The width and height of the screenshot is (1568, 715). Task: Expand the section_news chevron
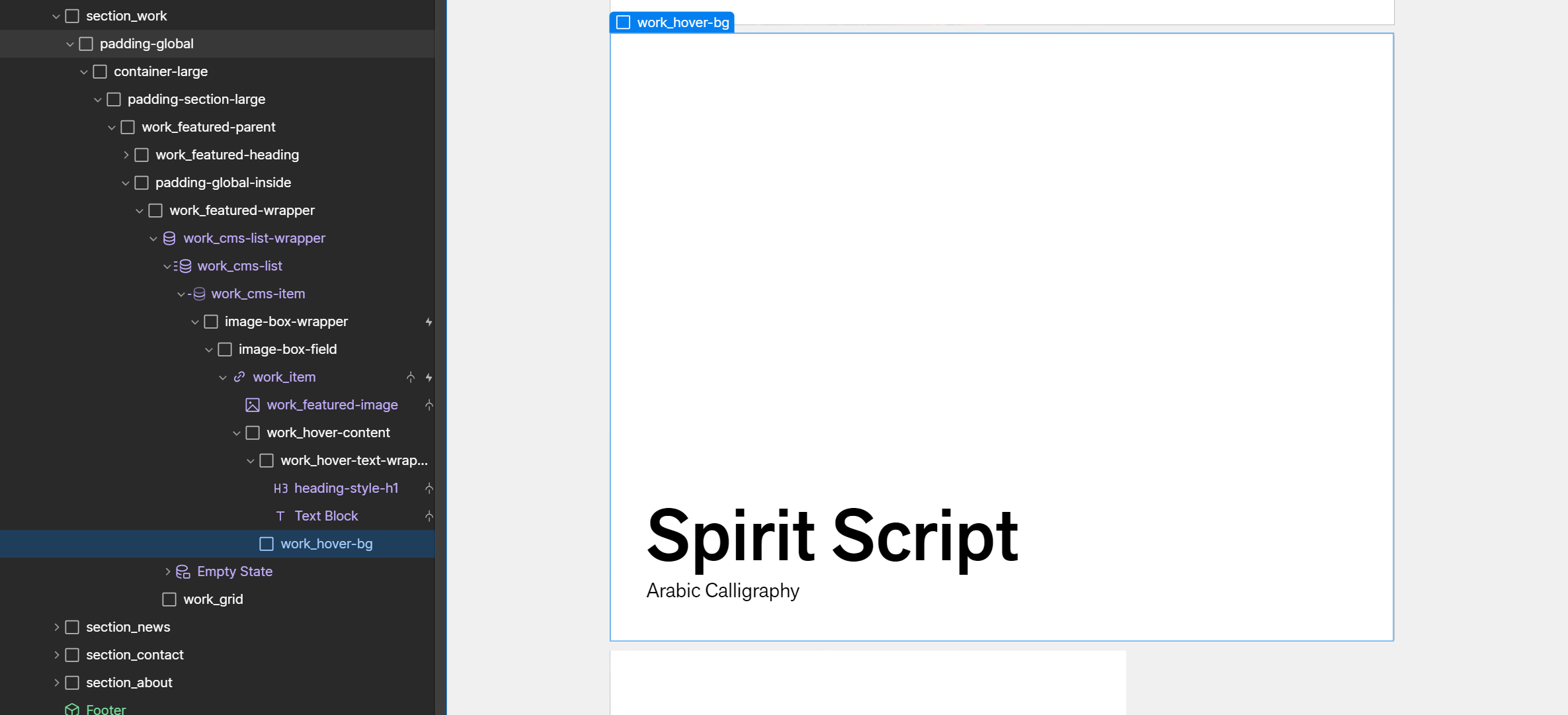56,627
